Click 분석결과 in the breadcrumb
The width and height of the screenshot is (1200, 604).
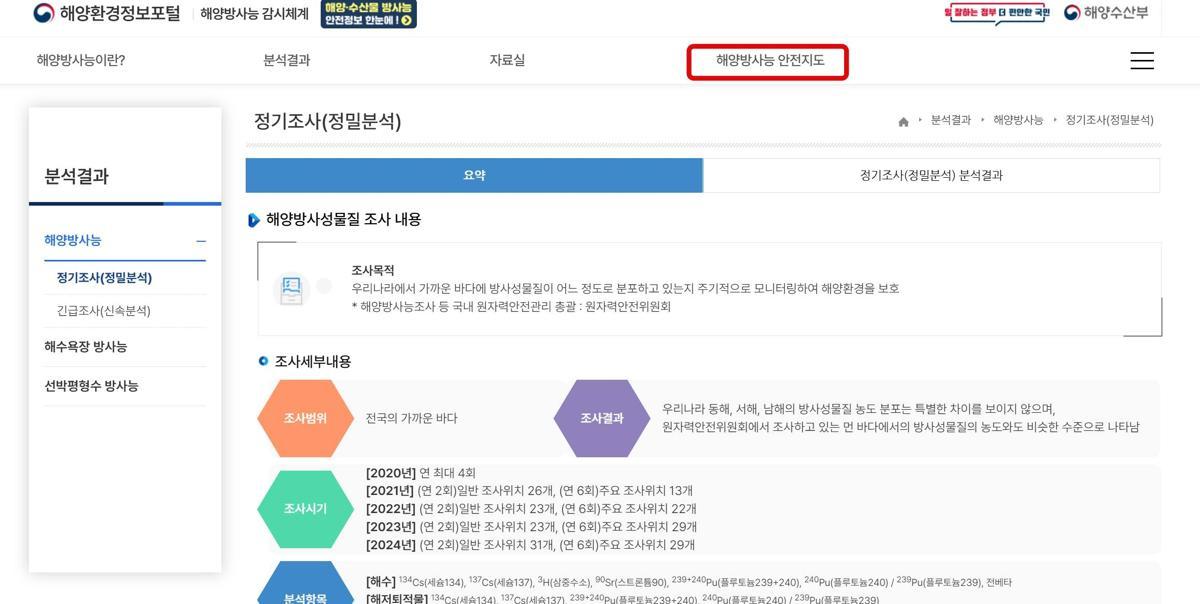click(950, 120)
